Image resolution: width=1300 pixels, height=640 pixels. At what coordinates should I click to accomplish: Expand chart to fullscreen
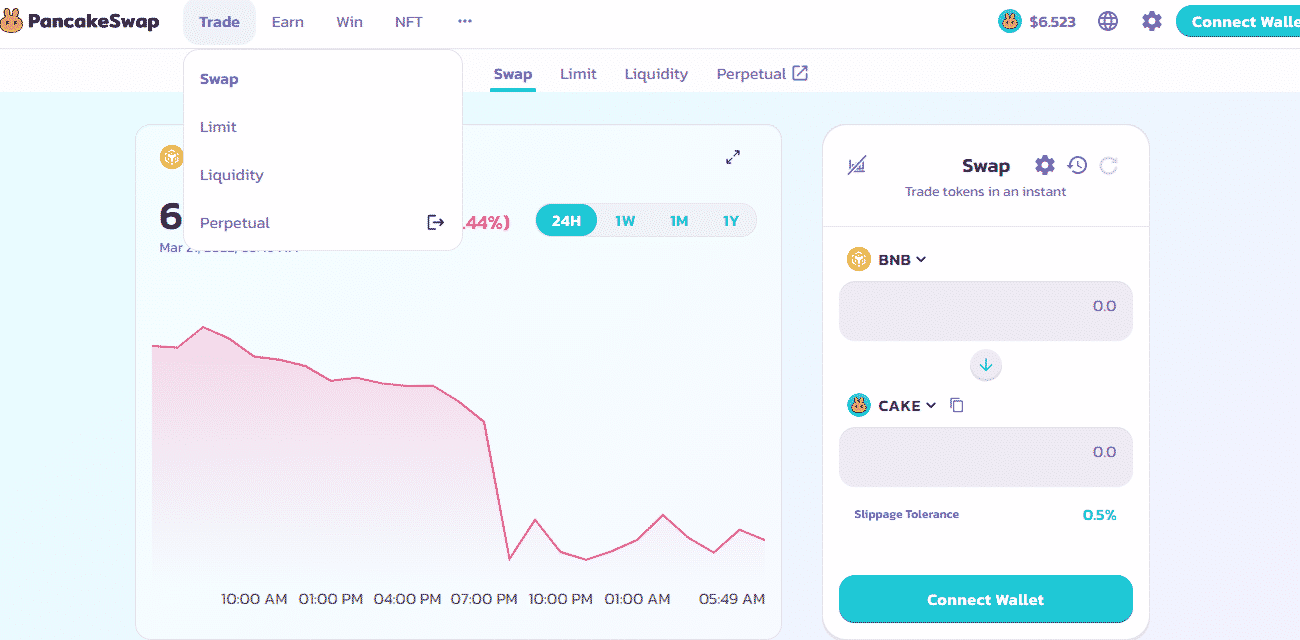733,157
